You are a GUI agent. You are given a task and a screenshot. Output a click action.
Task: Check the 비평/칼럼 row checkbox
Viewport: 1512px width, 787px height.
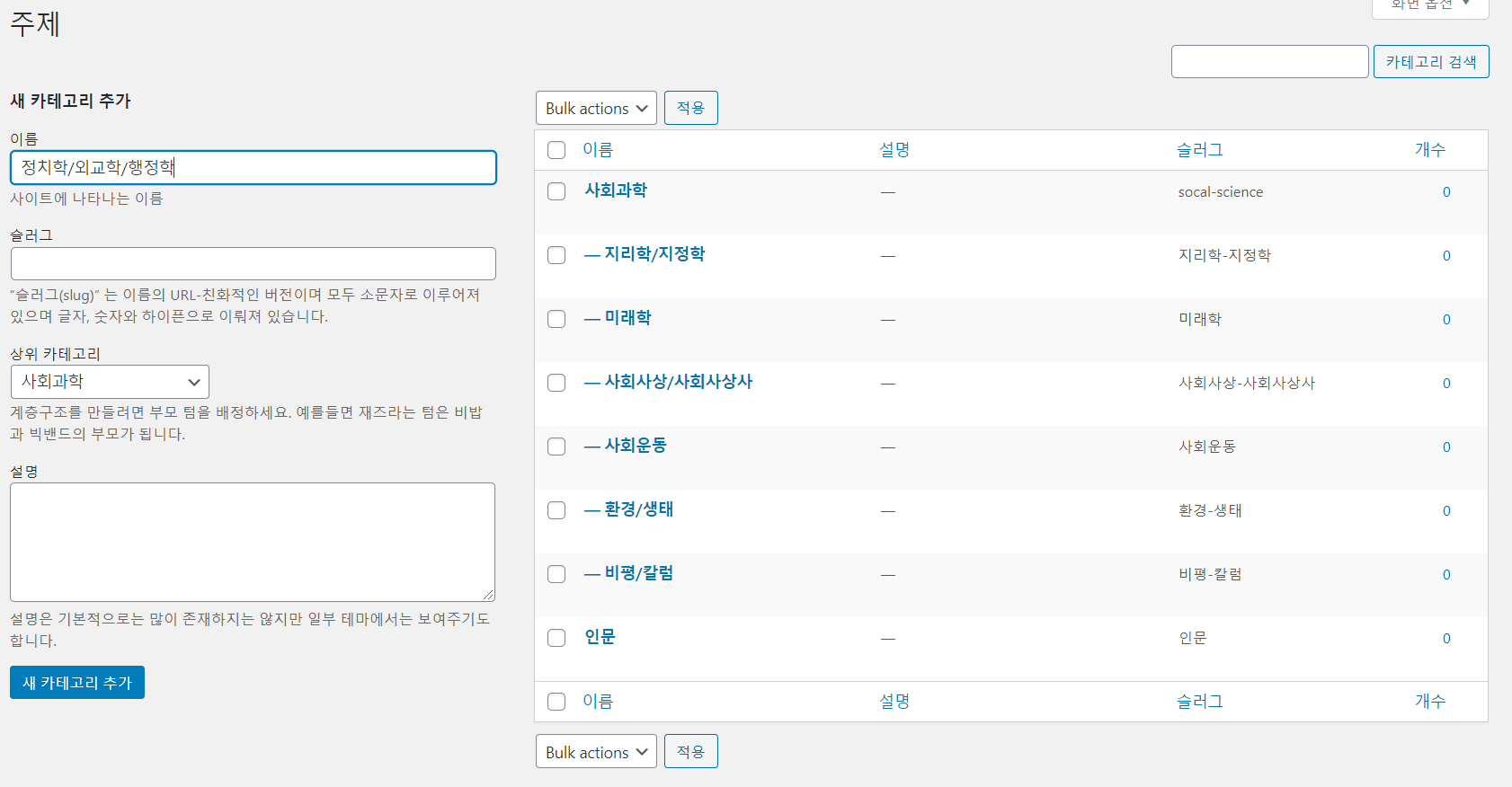click(556, 574)
